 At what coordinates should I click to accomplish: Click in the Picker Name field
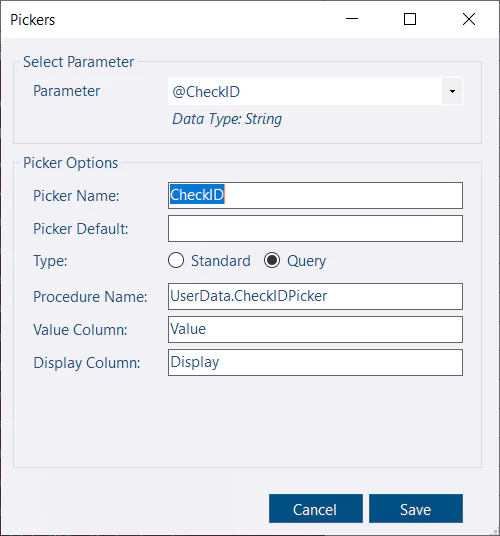tap(315, 195)
